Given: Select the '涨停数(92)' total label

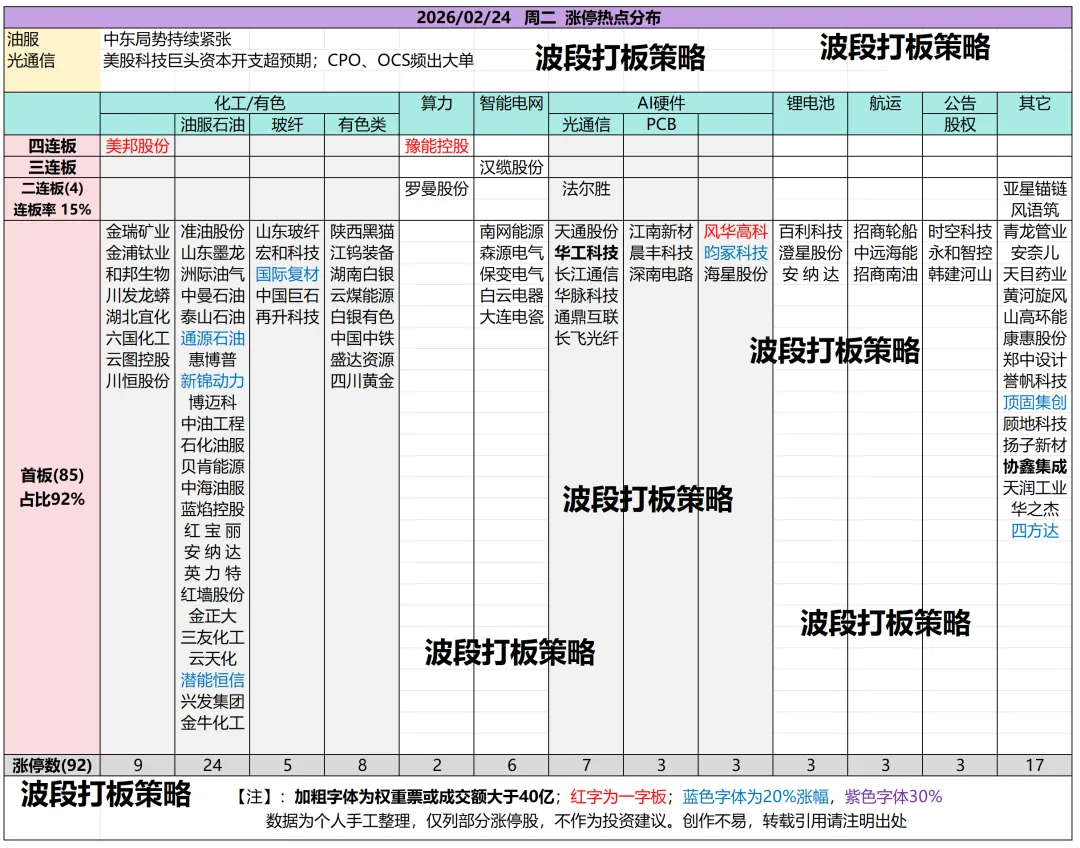Looking at the screenshot, I should (52, 765).
